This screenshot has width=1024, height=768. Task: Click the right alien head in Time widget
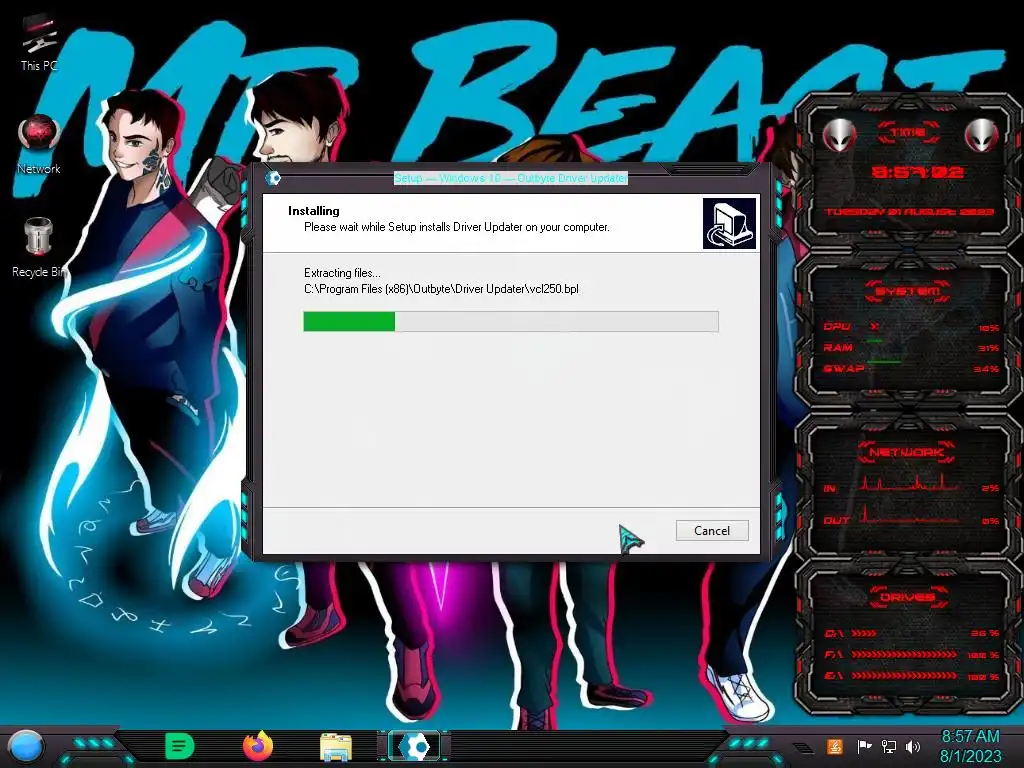tap(981, 135)
